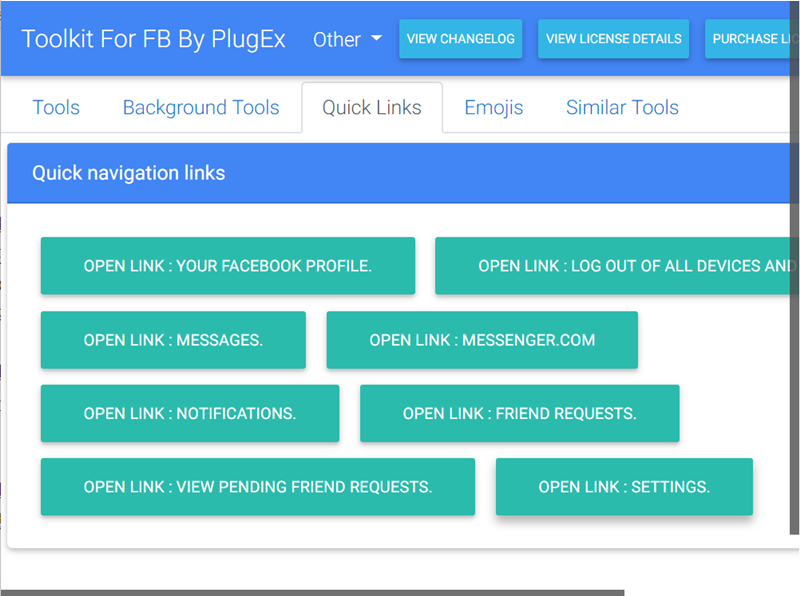
Task: Select the Quick Links tab
Action: [x=372, y=108]
